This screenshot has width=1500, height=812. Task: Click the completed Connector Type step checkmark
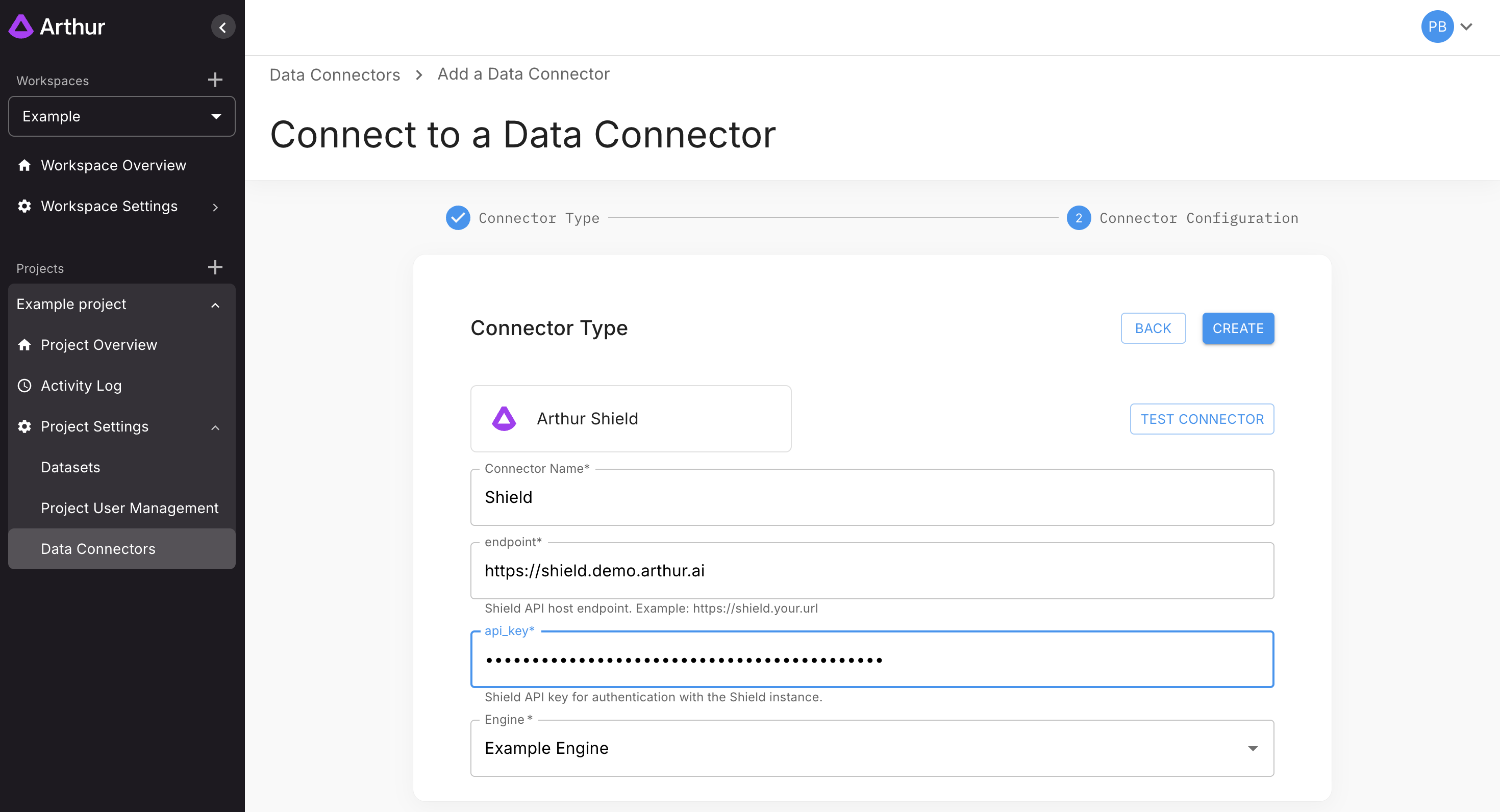pos(458,218)
